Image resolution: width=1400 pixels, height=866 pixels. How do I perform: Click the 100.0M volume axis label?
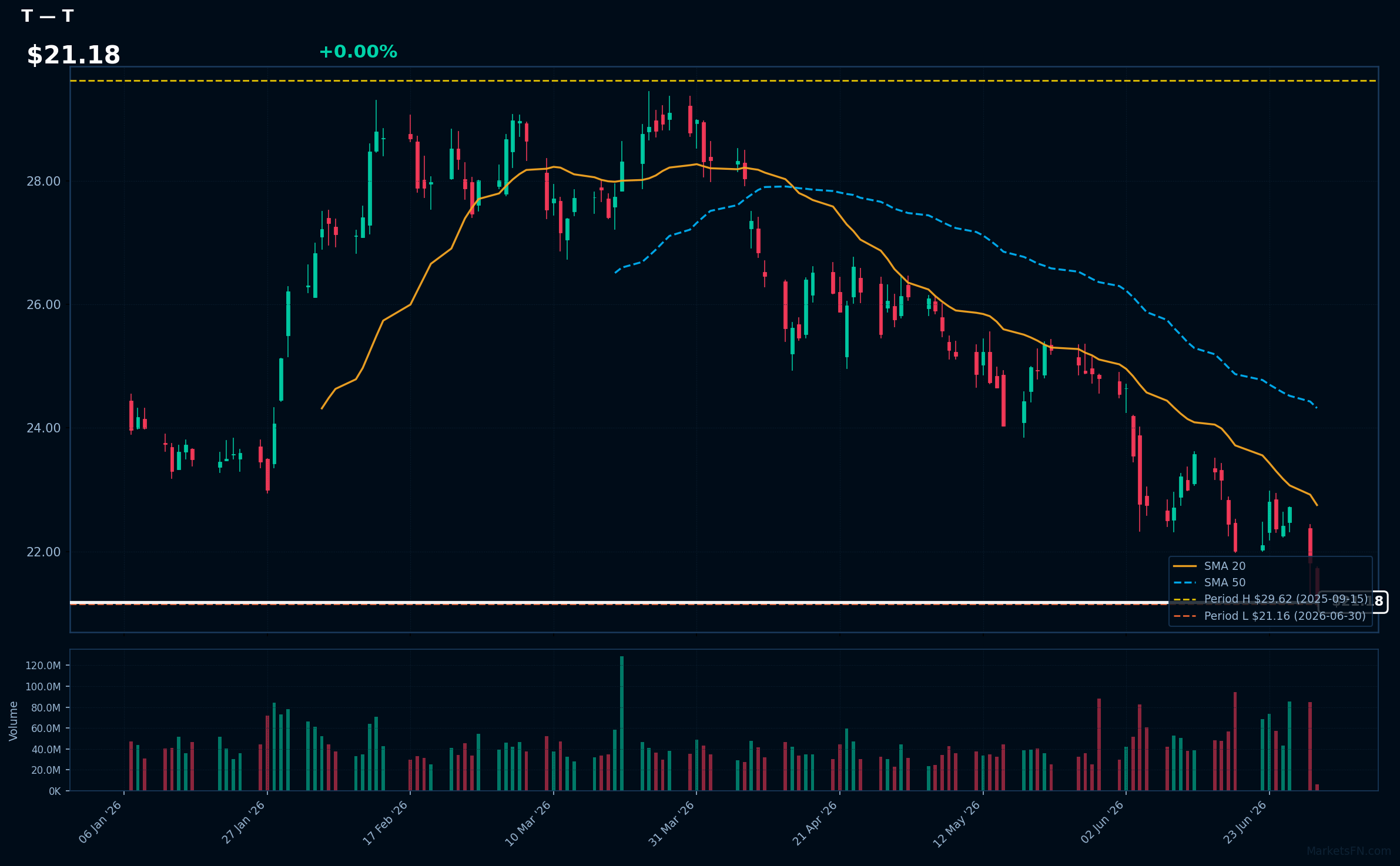43,687
